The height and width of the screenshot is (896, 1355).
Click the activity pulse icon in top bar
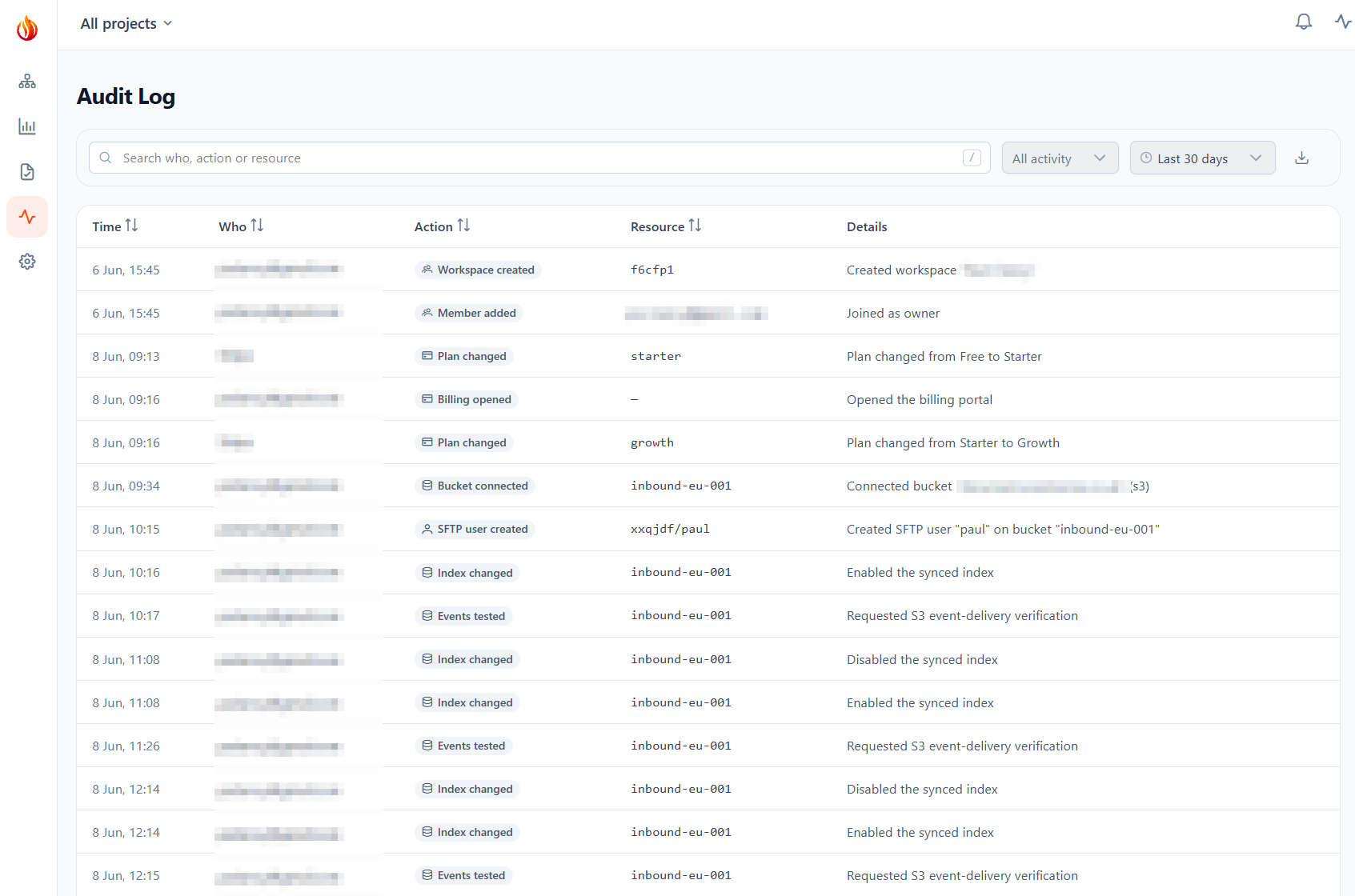pos(1343,22)
